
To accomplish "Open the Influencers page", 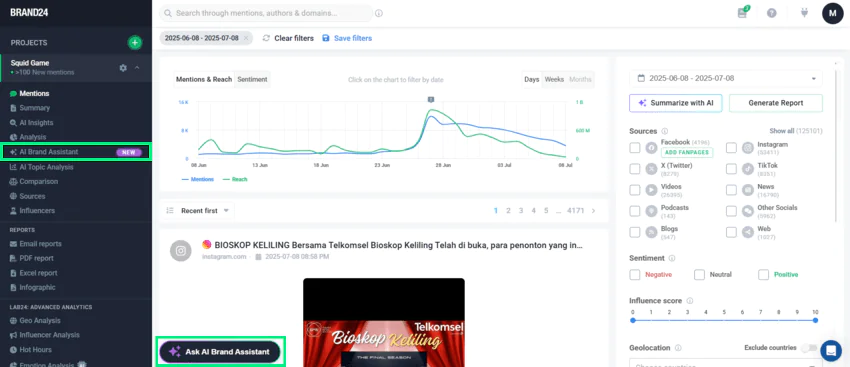I will tap(37, 211).
